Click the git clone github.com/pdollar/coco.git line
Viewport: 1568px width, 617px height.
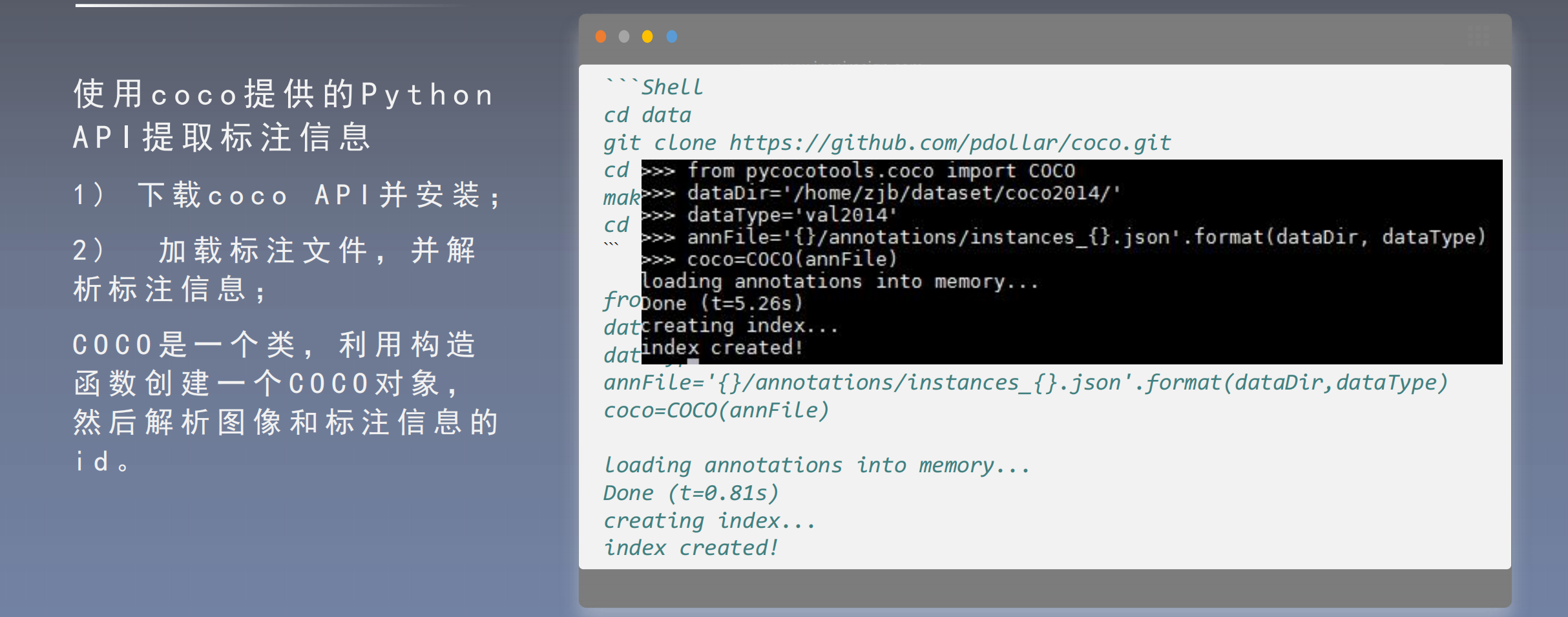887,143
